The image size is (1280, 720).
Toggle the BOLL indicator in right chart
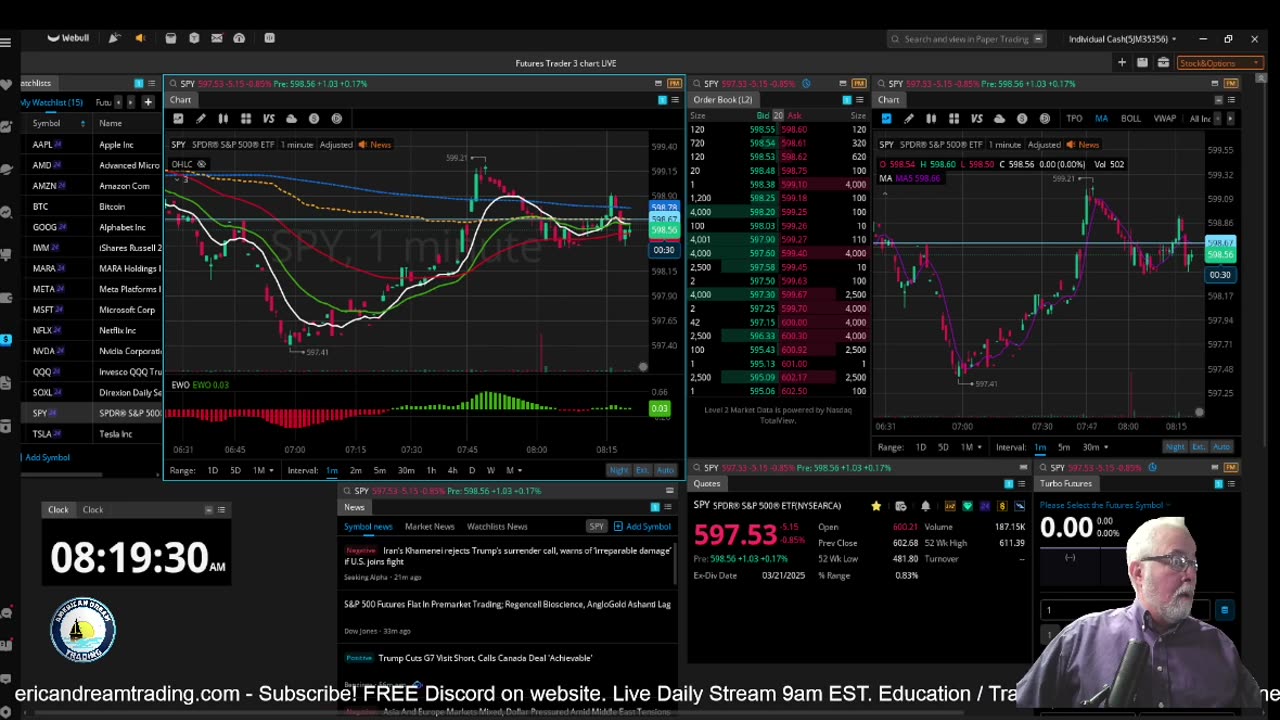point(1130,119)
